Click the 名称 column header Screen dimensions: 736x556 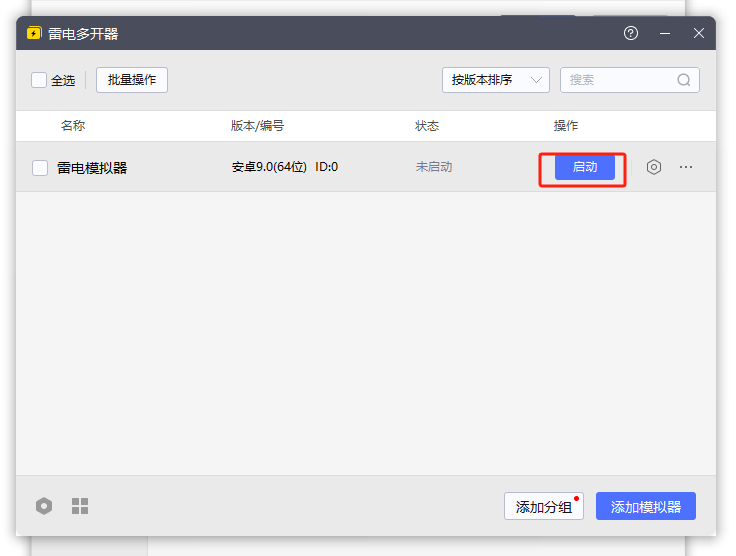(73, 126)
